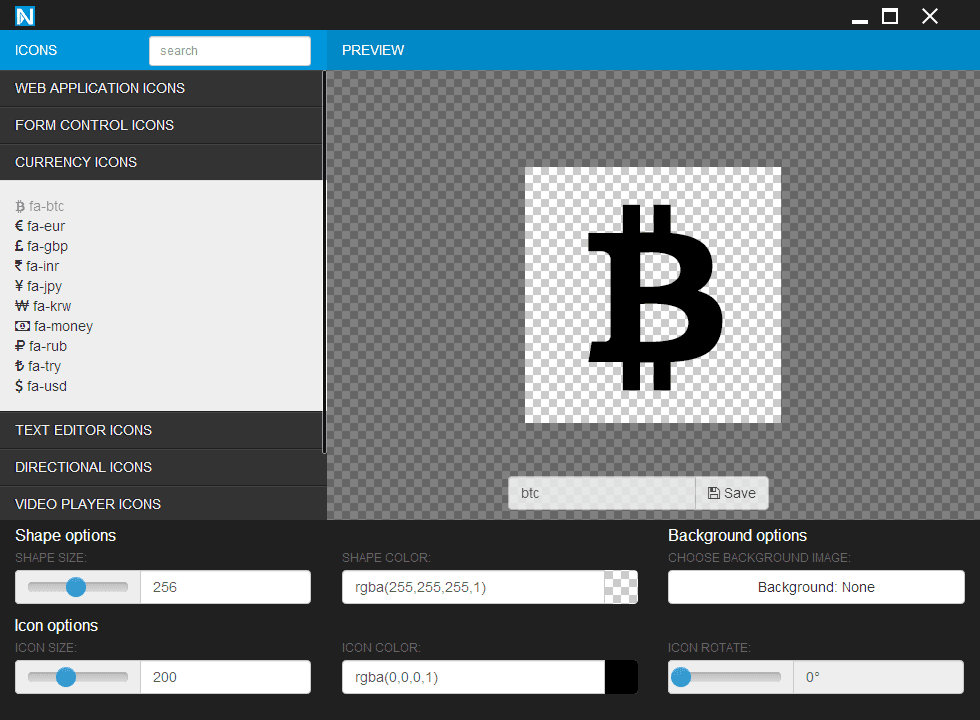Image resolution: width=980 pixels, height=720 pixels.
Task: Expand the Web Application Icons section
Action: pos(161,88)
